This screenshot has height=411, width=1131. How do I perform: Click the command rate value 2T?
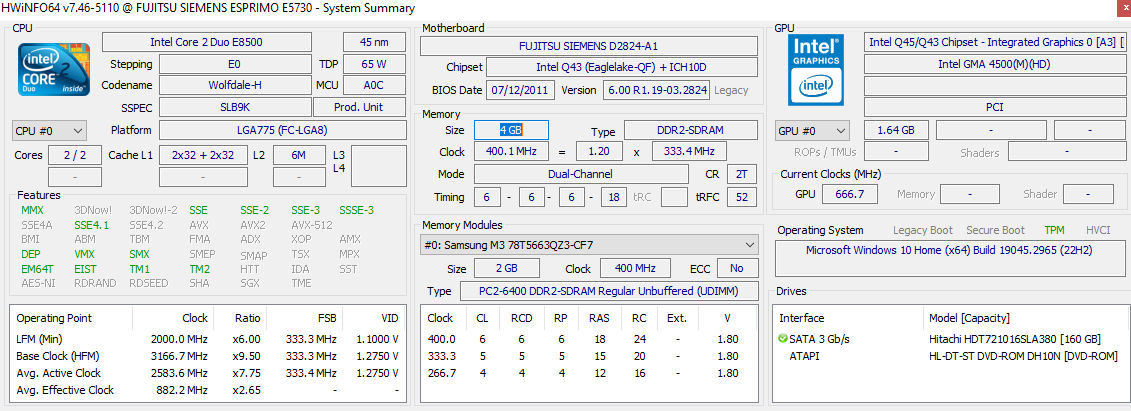pyautogui.click(x=742, y=174)
